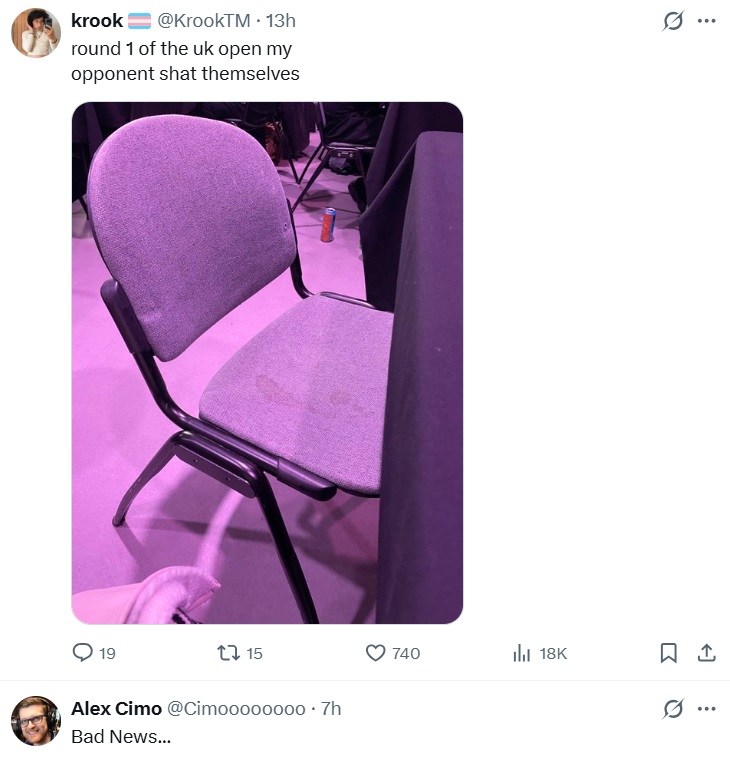Open the purple chair photo
Viewport: 730px width, 758px height.
(x=267, y=363)
